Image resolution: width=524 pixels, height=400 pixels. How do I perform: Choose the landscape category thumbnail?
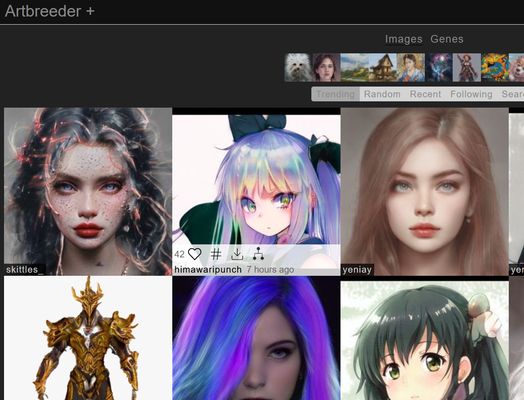click(x=355, y=68)
